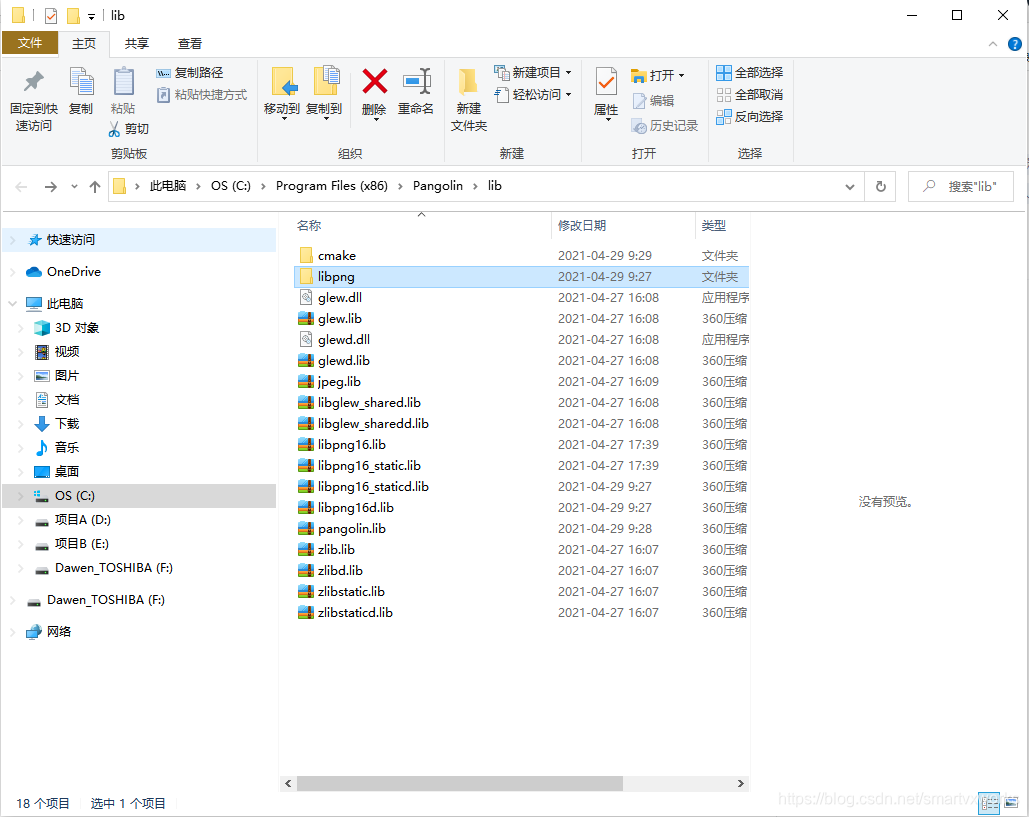Click the Paste clipboard icon

(x=123, y=82)
